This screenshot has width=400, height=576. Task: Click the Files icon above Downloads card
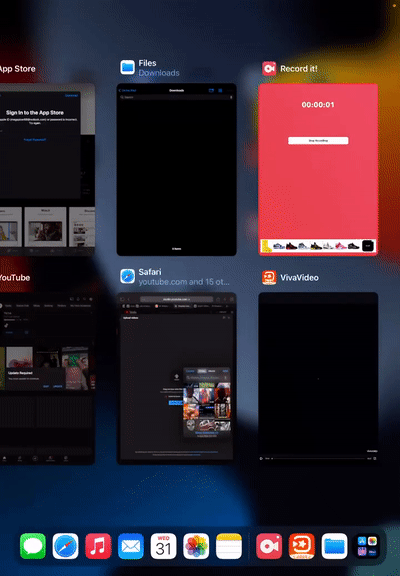tap(127, 67)
